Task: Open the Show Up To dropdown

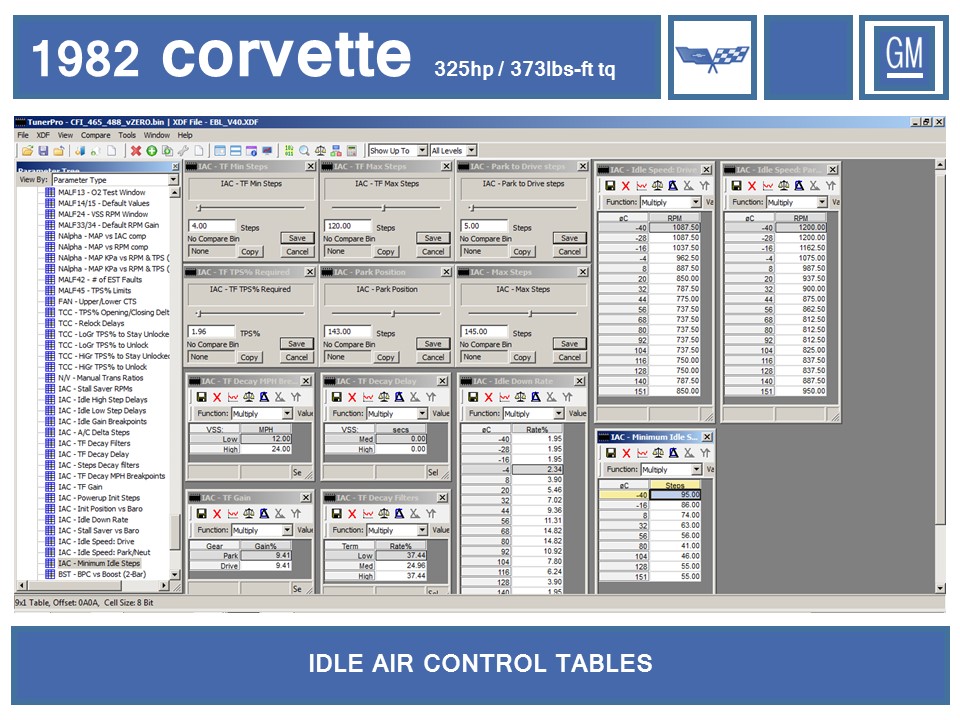Action: pyautogui.click(x=422, y=151)
